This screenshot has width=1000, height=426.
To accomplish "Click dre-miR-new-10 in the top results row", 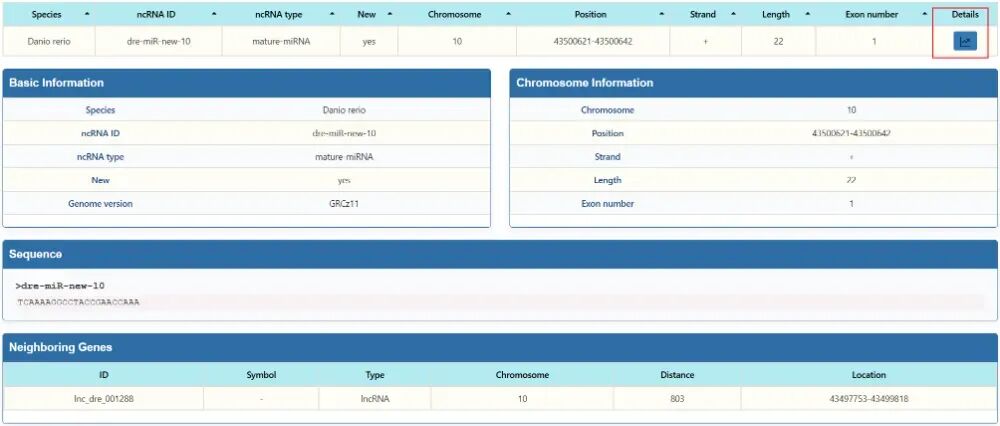I will 159,42.
